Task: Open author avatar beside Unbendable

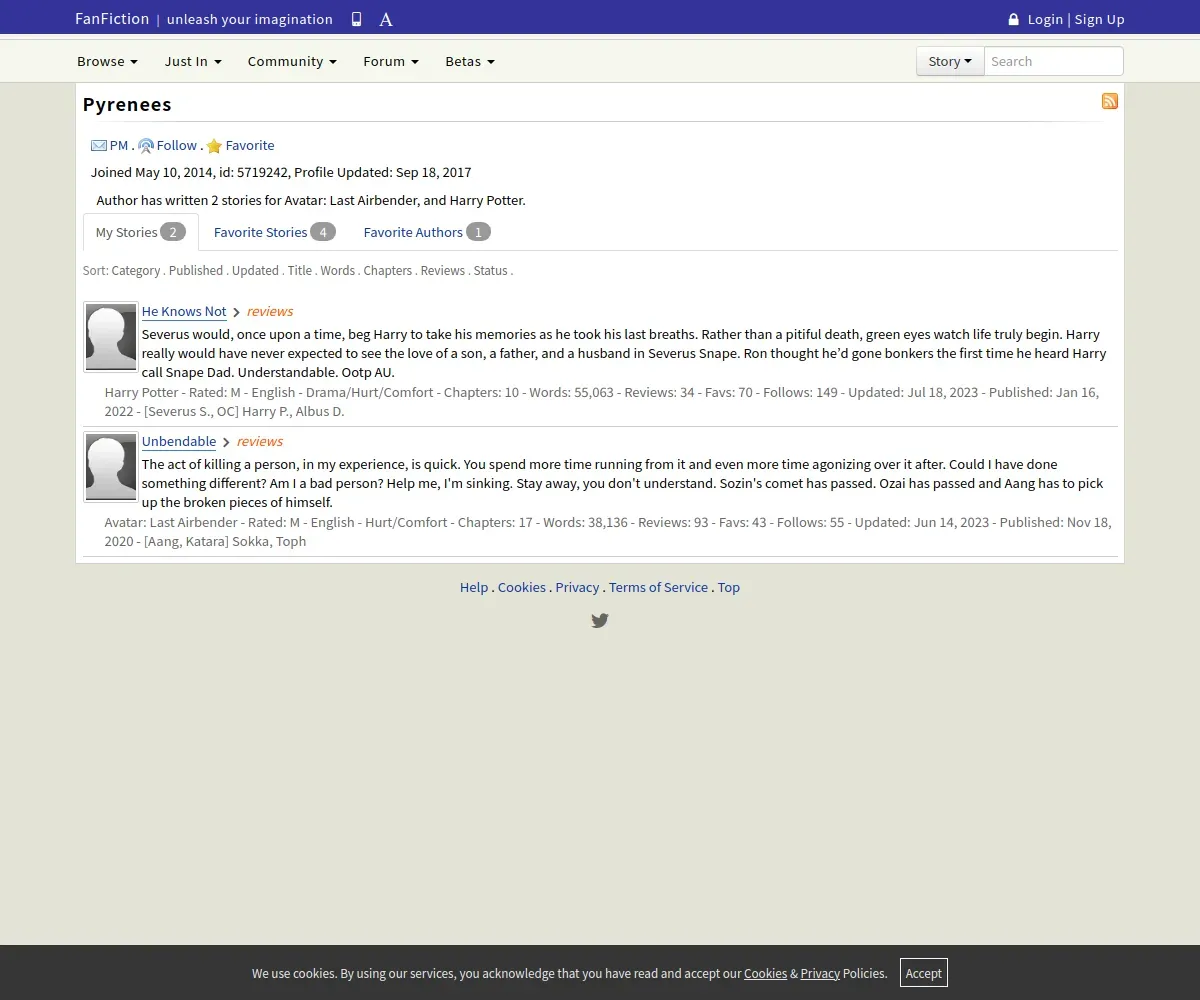Action: 110,467
